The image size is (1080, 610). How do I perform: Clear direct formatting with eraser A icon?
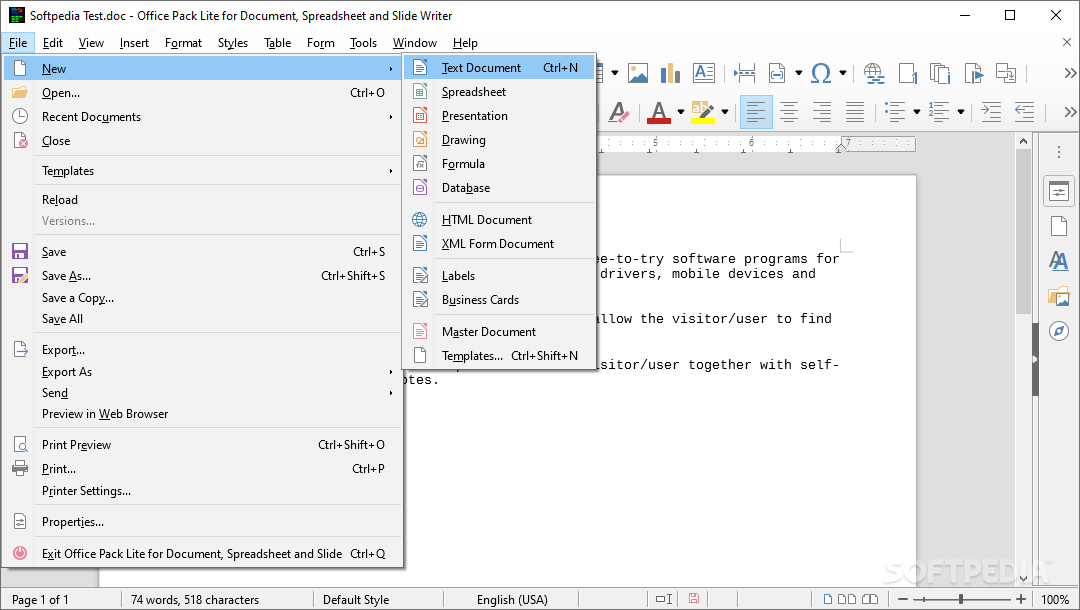pos(619,112)
